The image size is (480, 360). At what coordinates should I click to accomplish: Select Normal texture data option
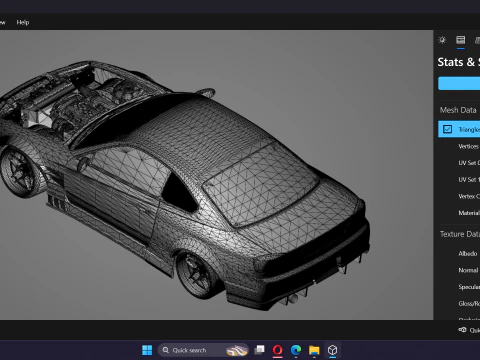[x=468, y=270]
